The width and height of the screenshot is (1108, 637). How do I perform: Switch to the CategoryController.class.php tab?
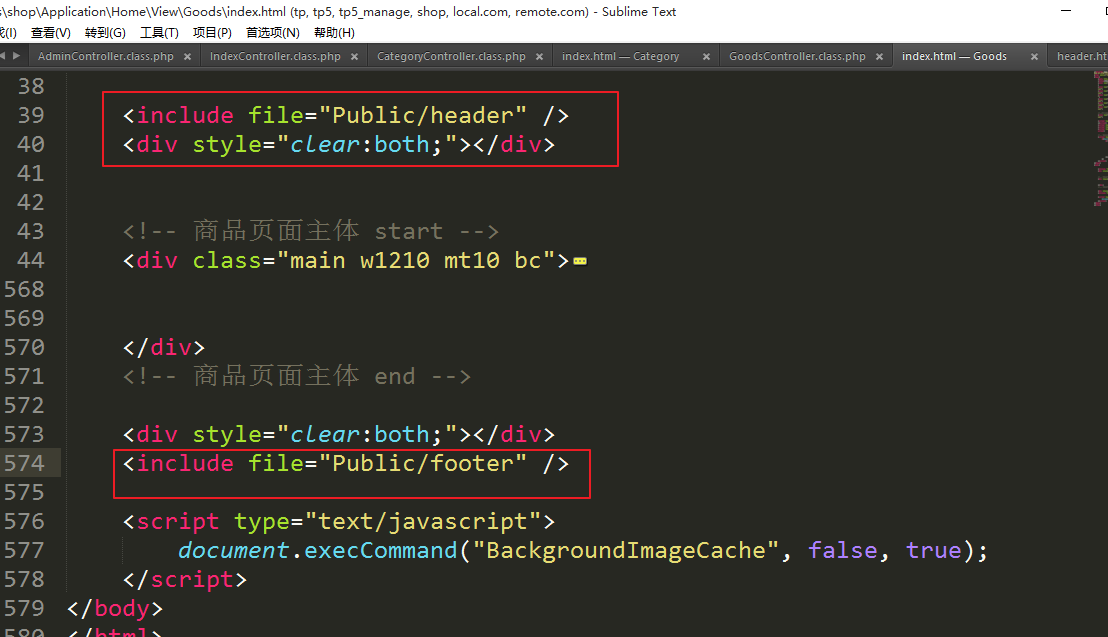point(451,57)
